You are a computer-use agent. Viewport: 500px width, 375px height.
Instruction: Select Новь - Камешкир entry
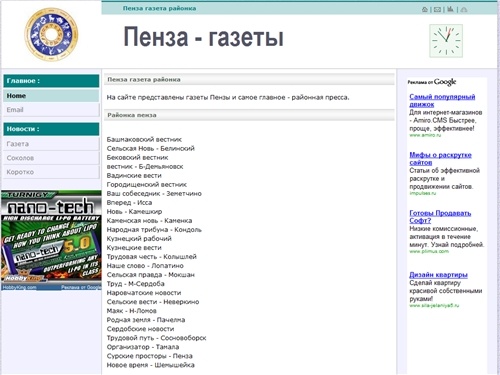click(134, 211)
